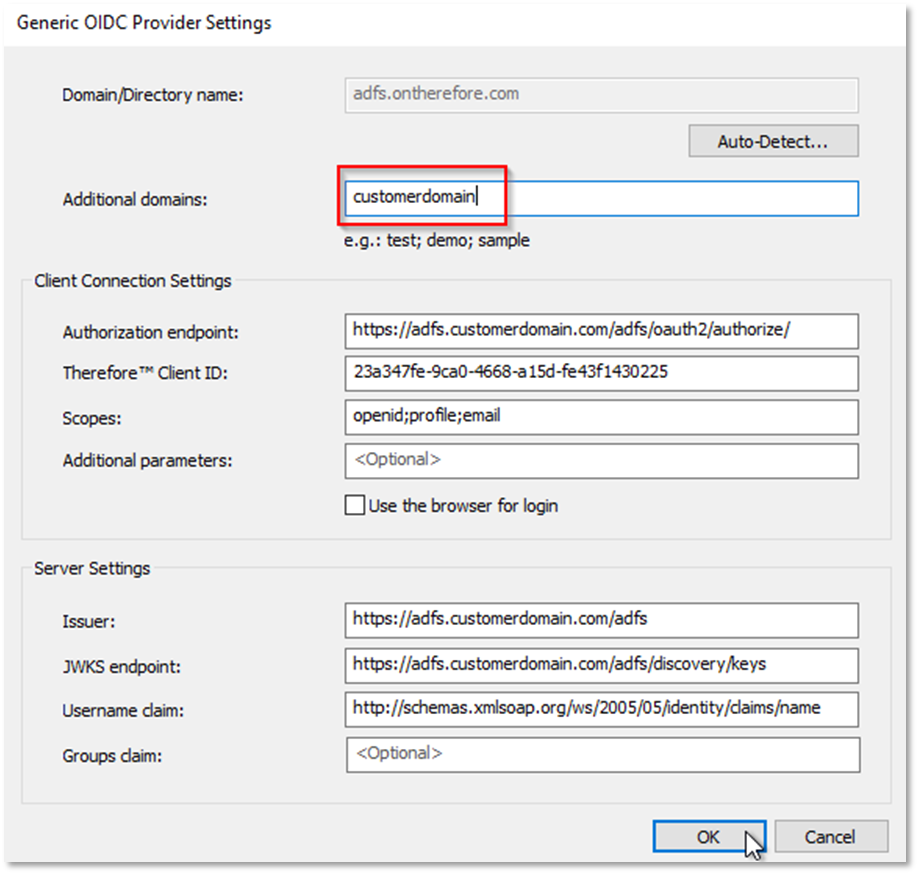This screenshot has height=874, width=918.
Task: Select the Therefore Client ID field
Action: (600, 373)
